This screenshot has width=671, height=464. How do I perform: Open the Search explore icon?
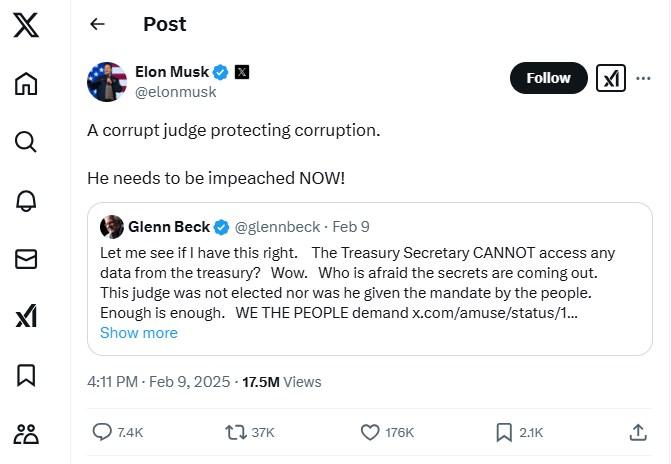[x=26, y=142]
